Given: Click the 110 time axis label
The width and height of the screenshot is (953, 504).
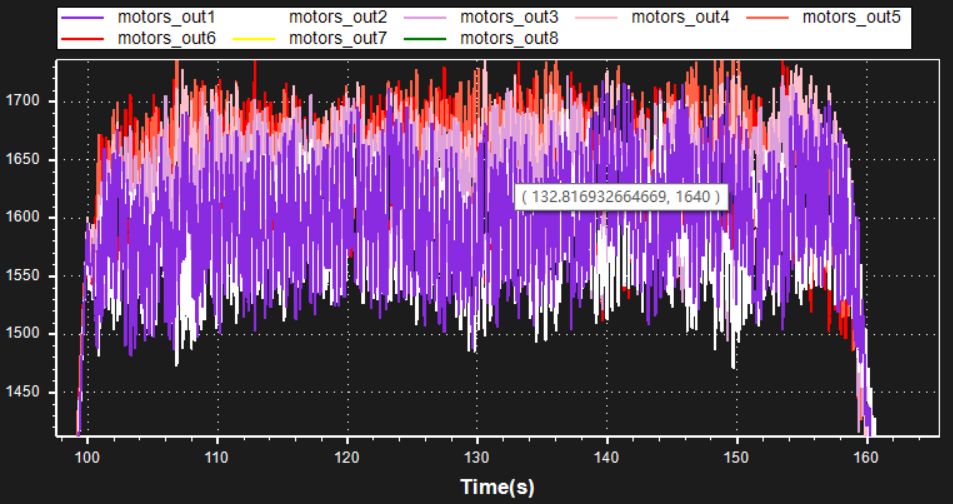Looking at the screenshot, I should (217, 457).
